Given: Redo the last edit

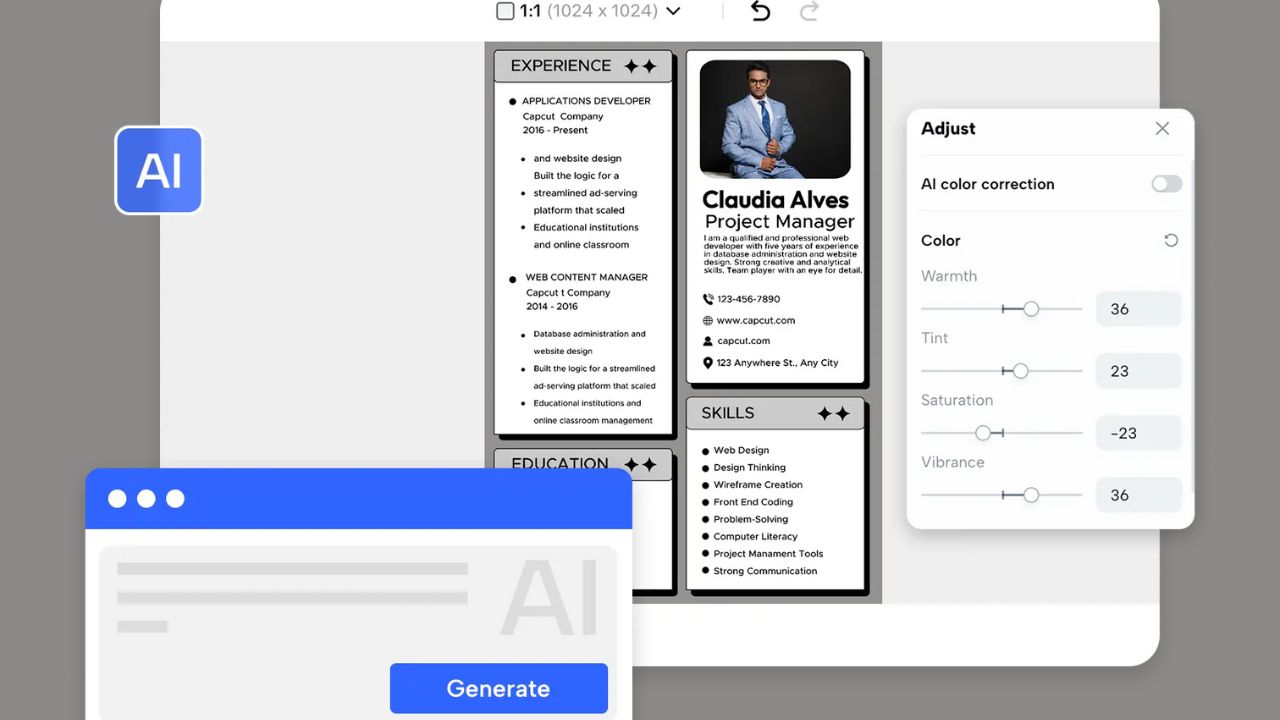Looking at the screenshot, I should (x=809, y=11).
